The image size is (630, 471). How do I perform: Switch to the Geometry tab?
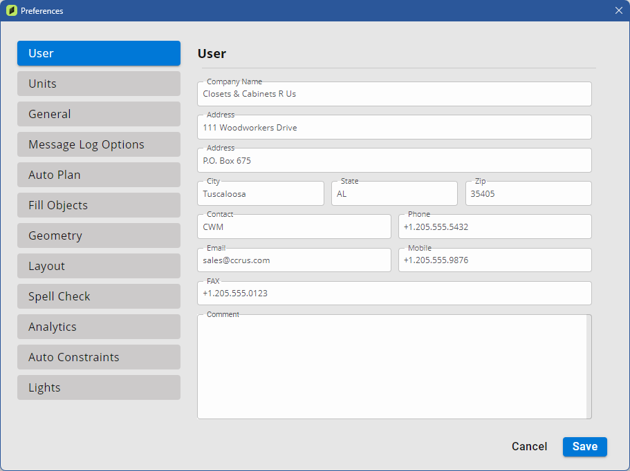click(x=99, y=236)
